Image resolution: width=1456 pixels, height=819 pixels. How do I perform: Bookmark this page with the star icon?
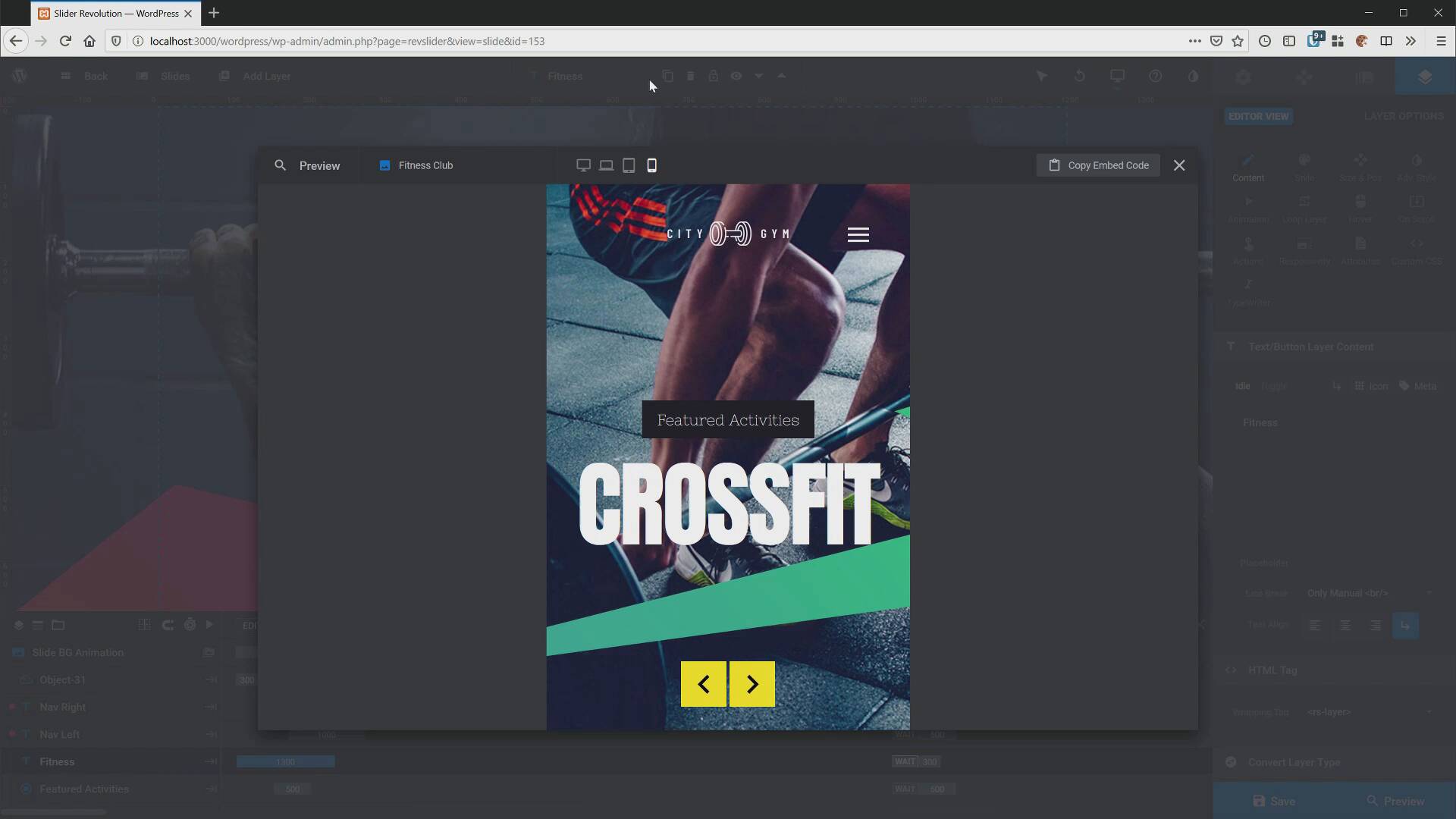(1238, 41)
